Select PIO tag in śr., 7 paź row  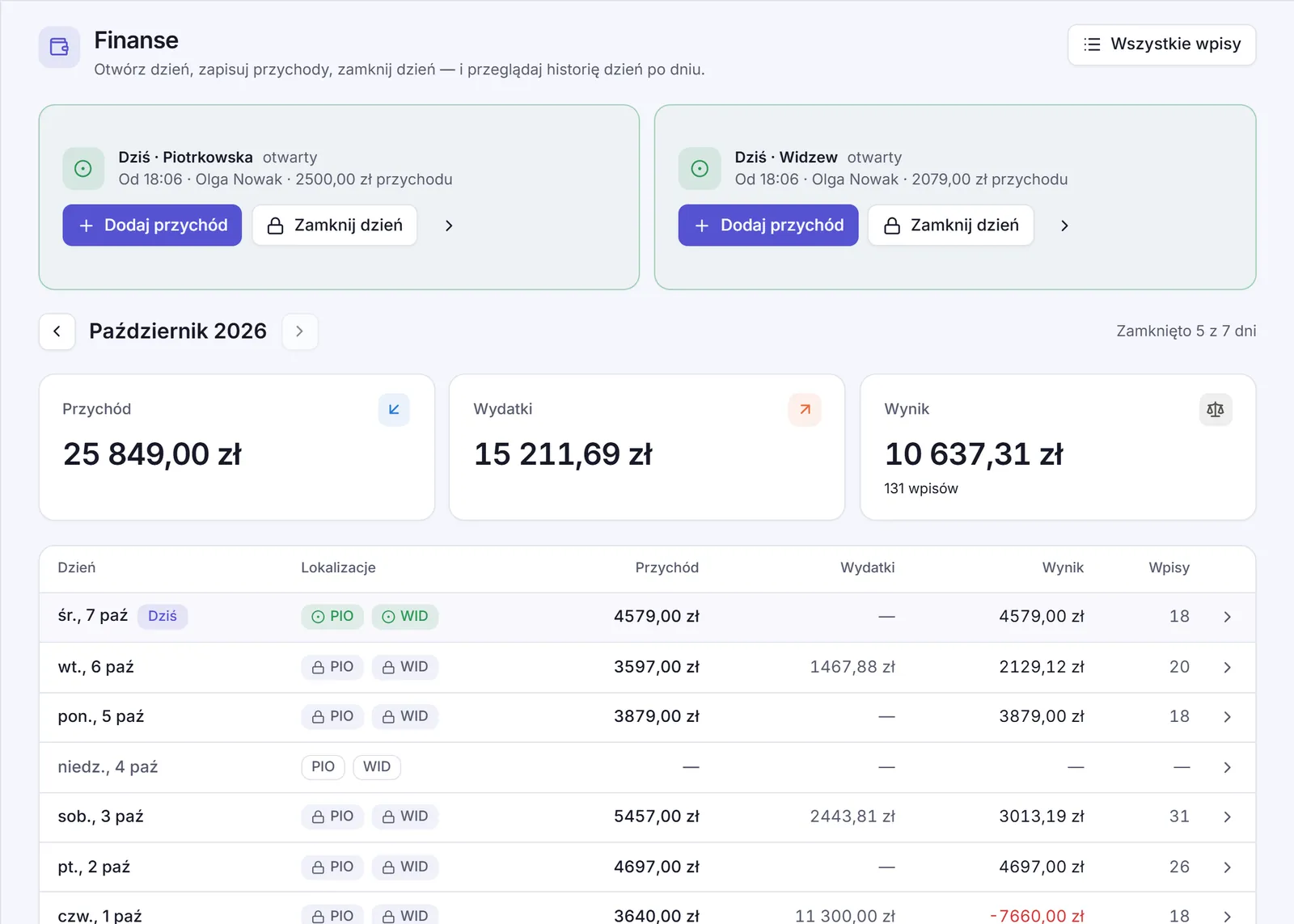pos(332,616)
